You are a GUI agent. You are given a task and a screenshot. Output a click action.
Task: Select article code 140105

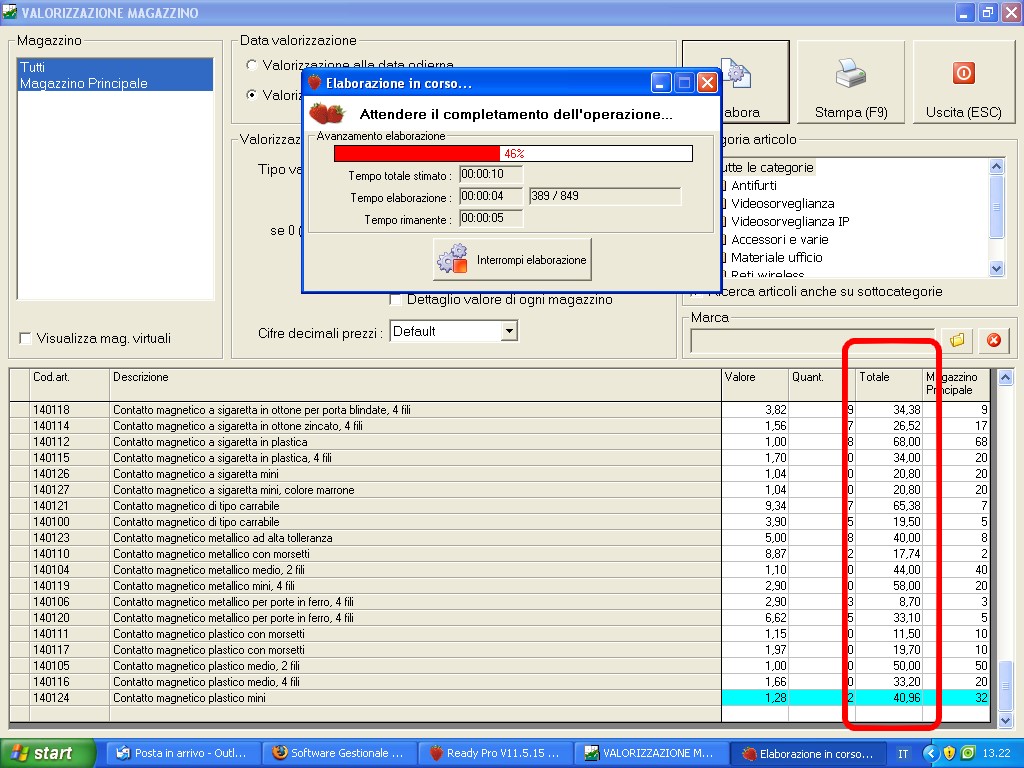tap(51, 666)
